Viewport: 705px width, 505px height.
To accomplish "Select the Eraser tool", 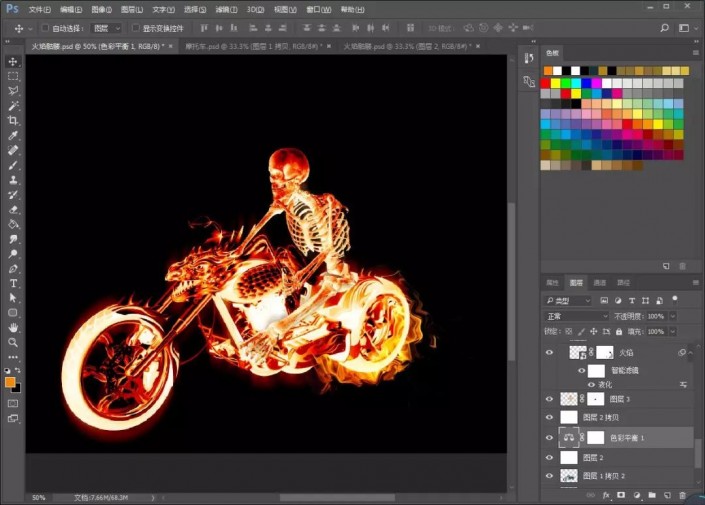I will (x=13, y=210).
